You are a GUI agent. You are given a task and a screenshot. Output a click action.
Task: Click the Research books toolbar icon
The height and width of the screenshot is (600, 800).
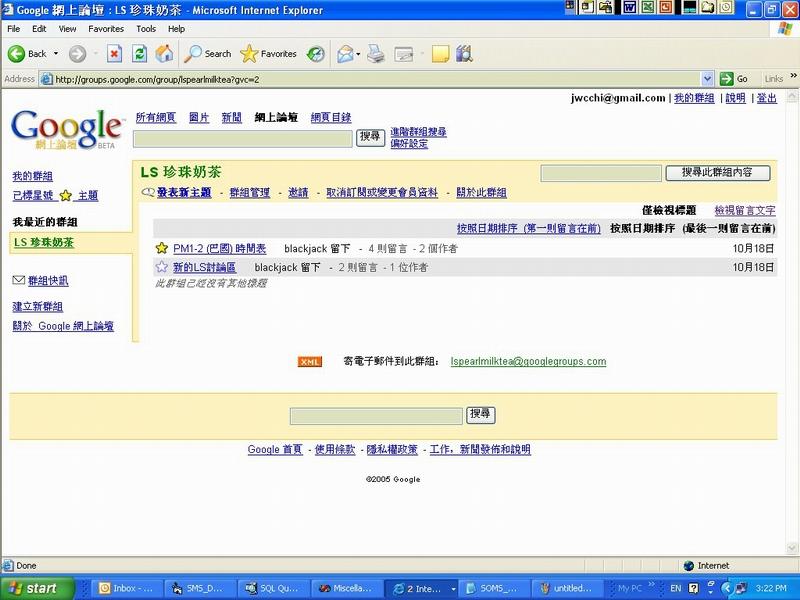464,54
